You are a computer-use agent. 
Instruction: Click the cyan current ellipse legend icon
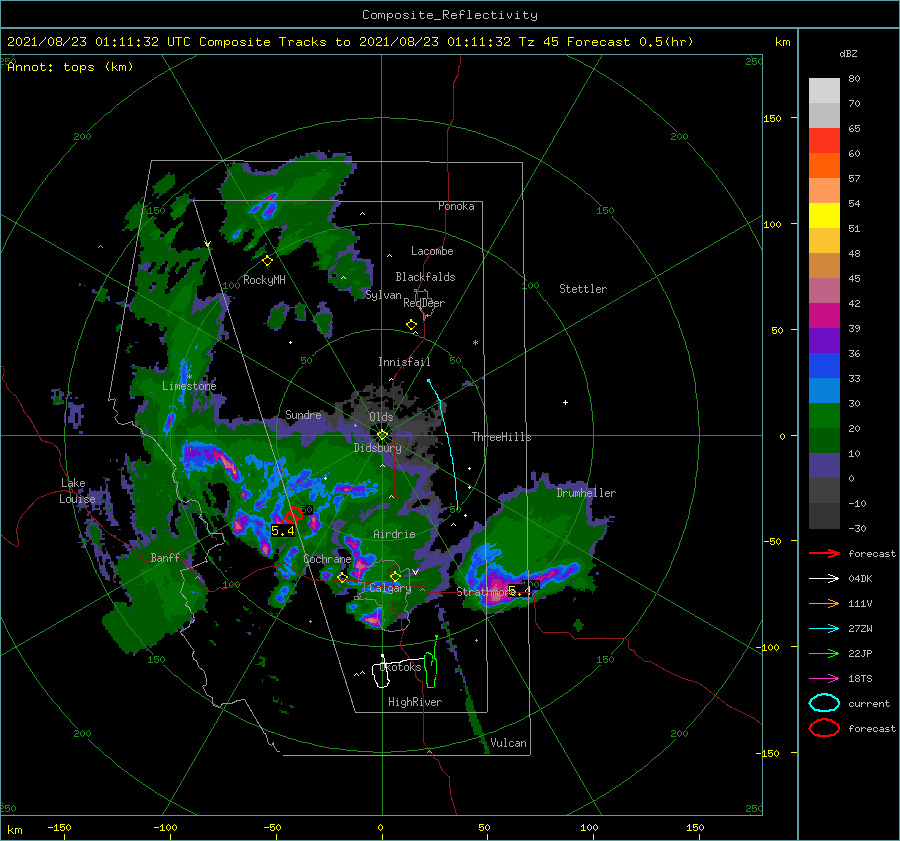point(824,703)
